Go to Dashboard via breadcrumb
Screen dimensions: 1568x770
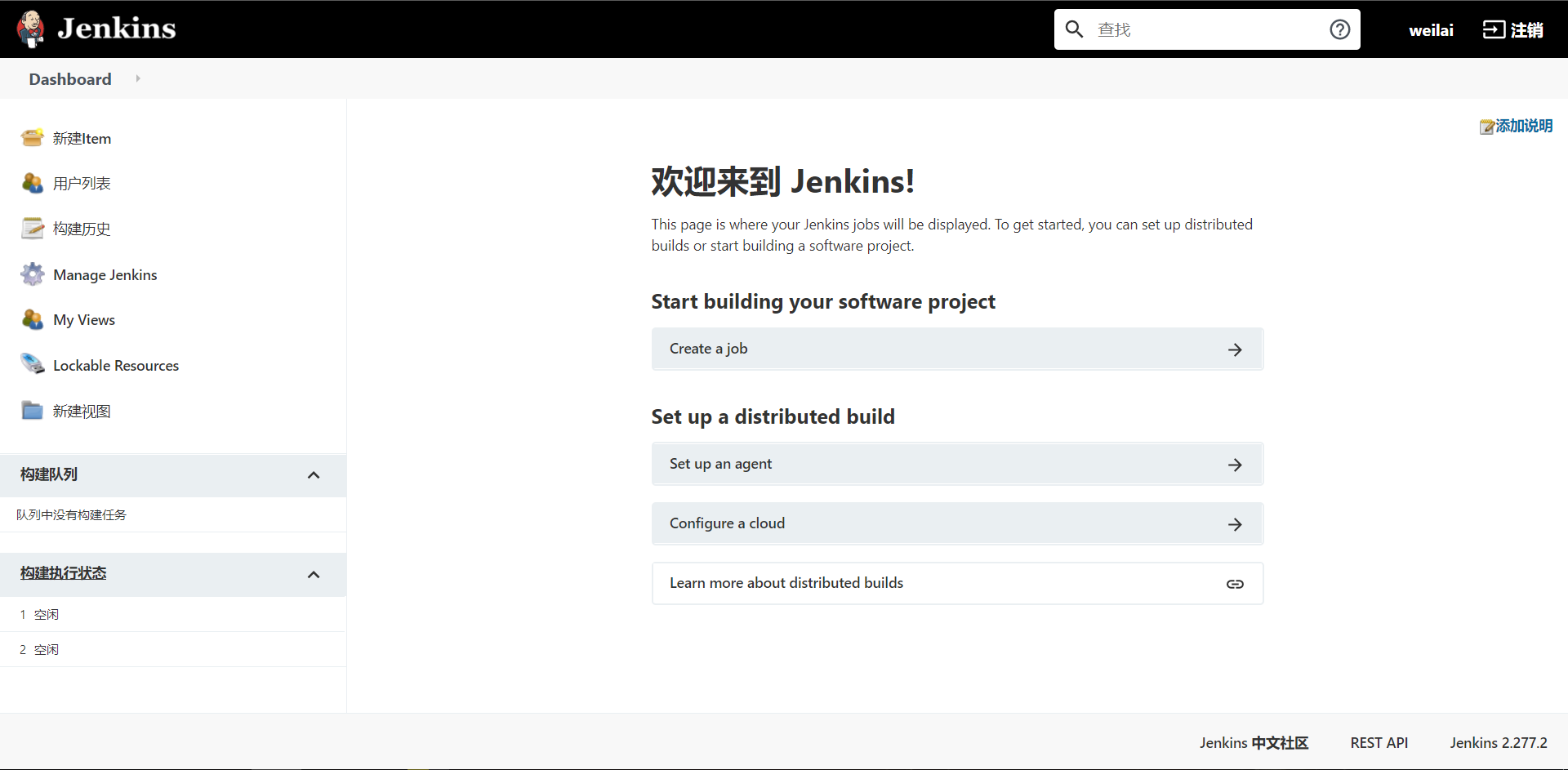tap(69, 78)
